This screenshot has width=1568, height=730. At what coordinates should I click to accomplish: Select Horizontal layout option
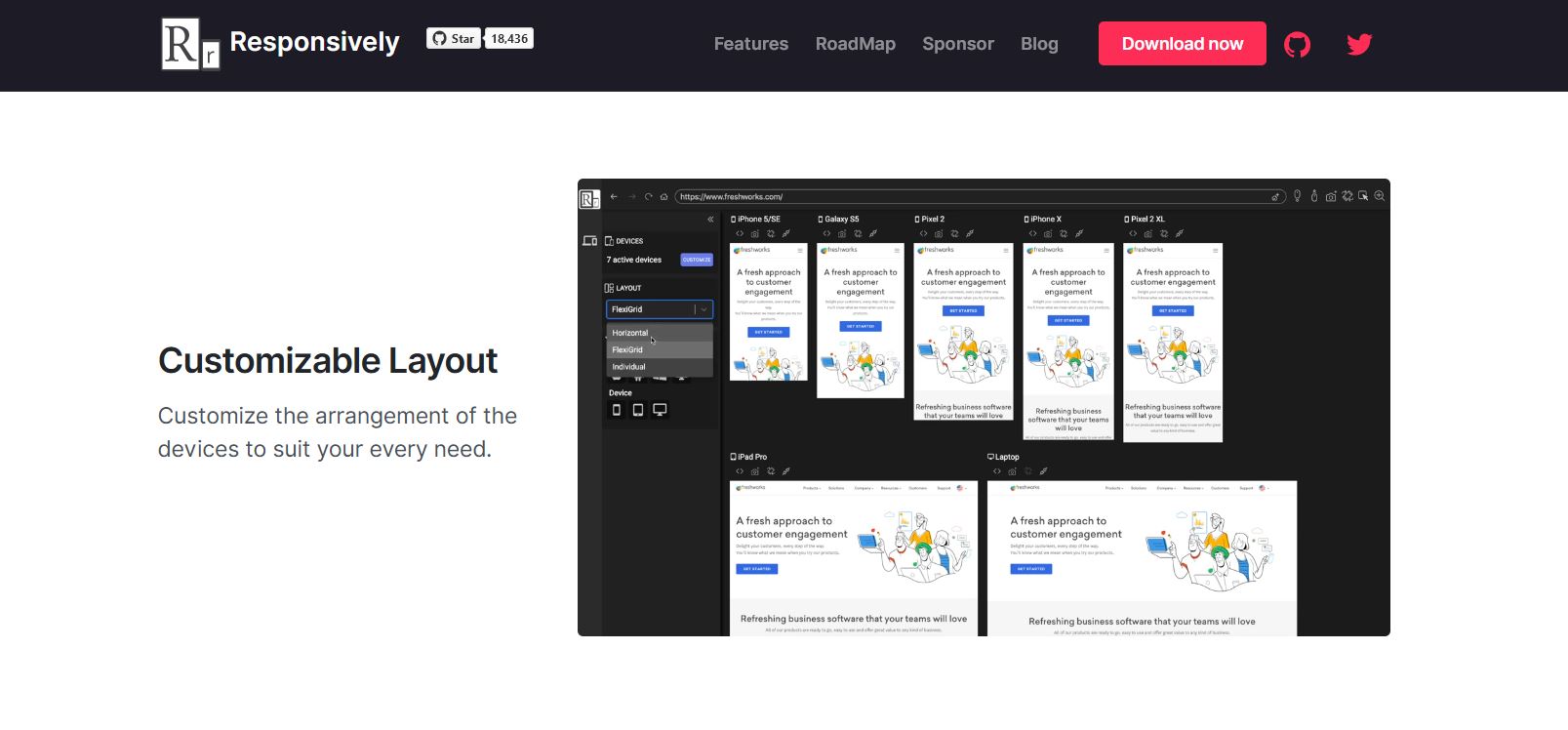(x=660, y=333)
